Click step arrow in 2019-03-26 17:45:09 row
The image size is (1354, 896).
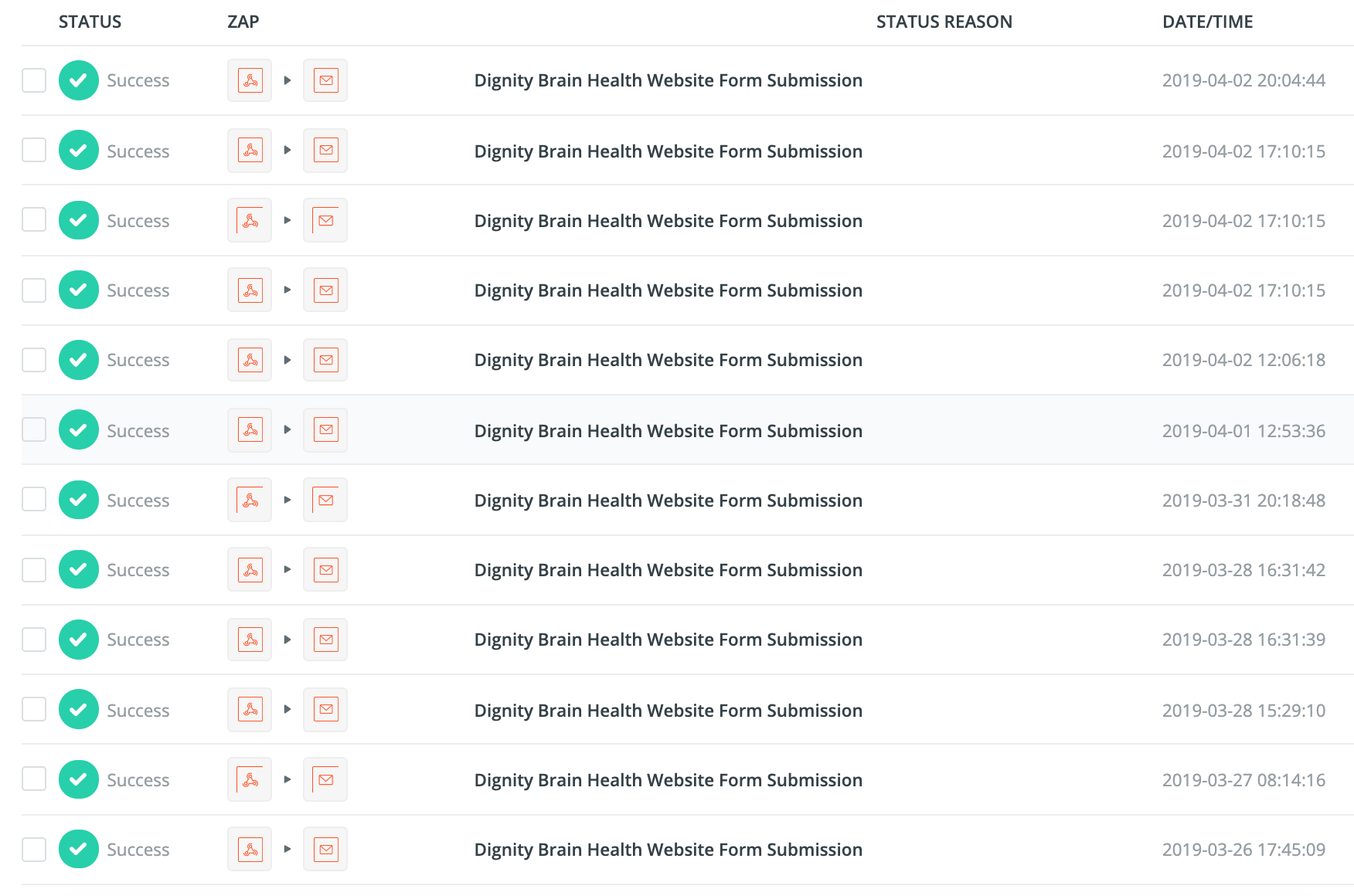pos(287,849)
